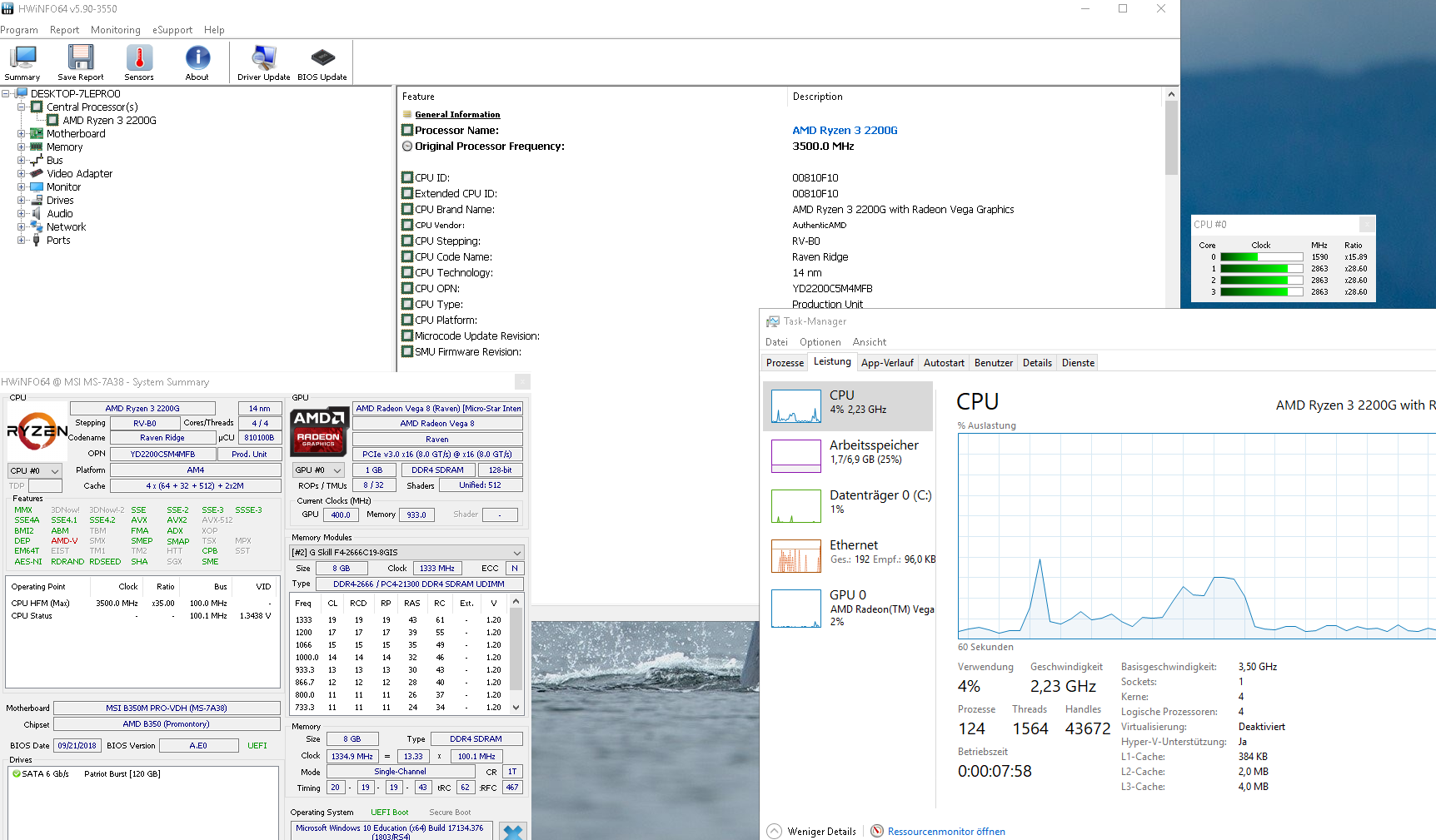This screenshot has width=1436, height=840.
Task: Click the BIOS Date 09/21/2018 field
Action: 77,746
